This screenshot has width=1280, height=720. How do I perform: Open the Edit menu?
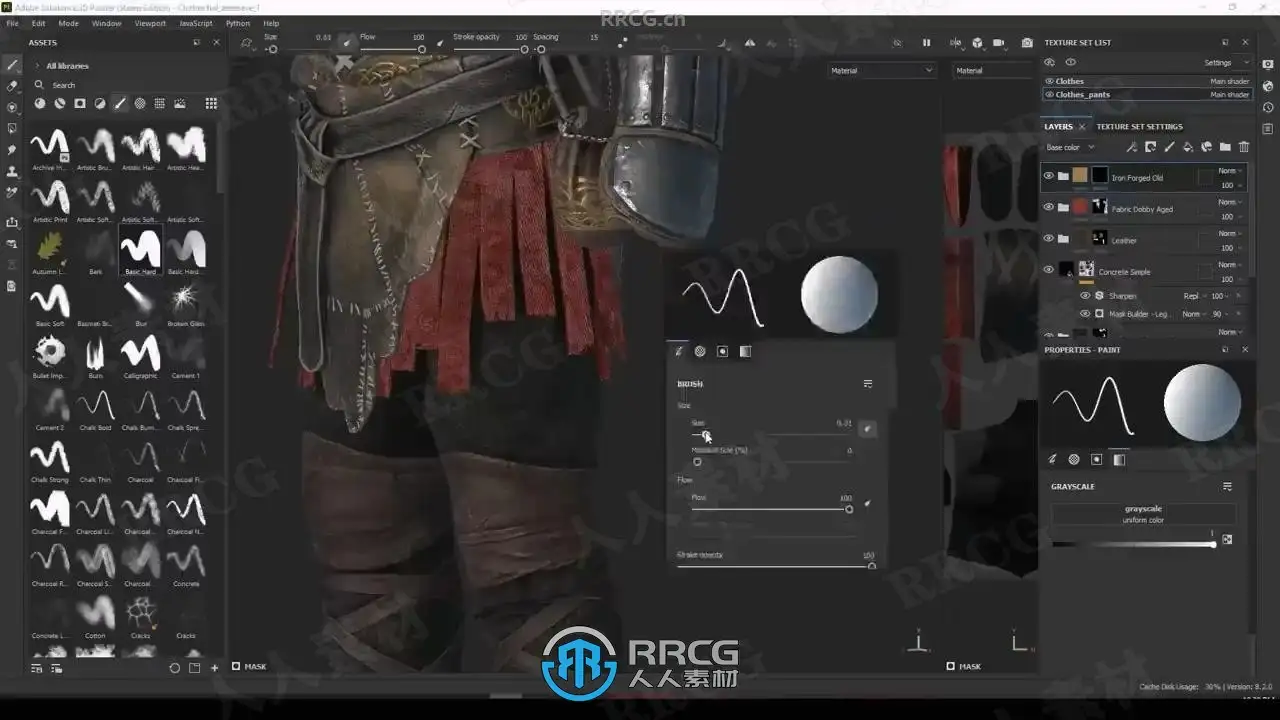[x=38, y=23]
